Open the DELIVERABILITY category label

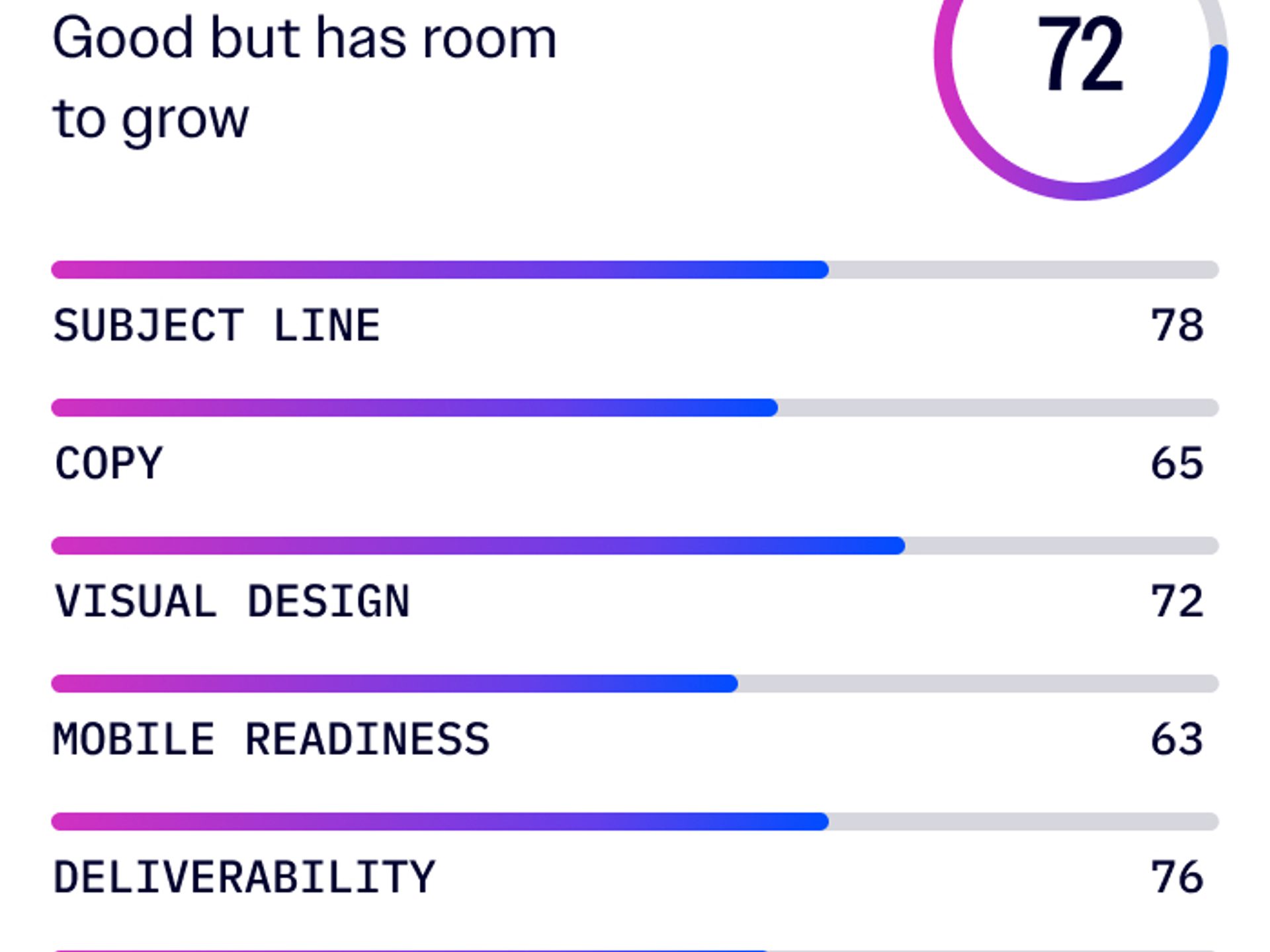(244, 877)
